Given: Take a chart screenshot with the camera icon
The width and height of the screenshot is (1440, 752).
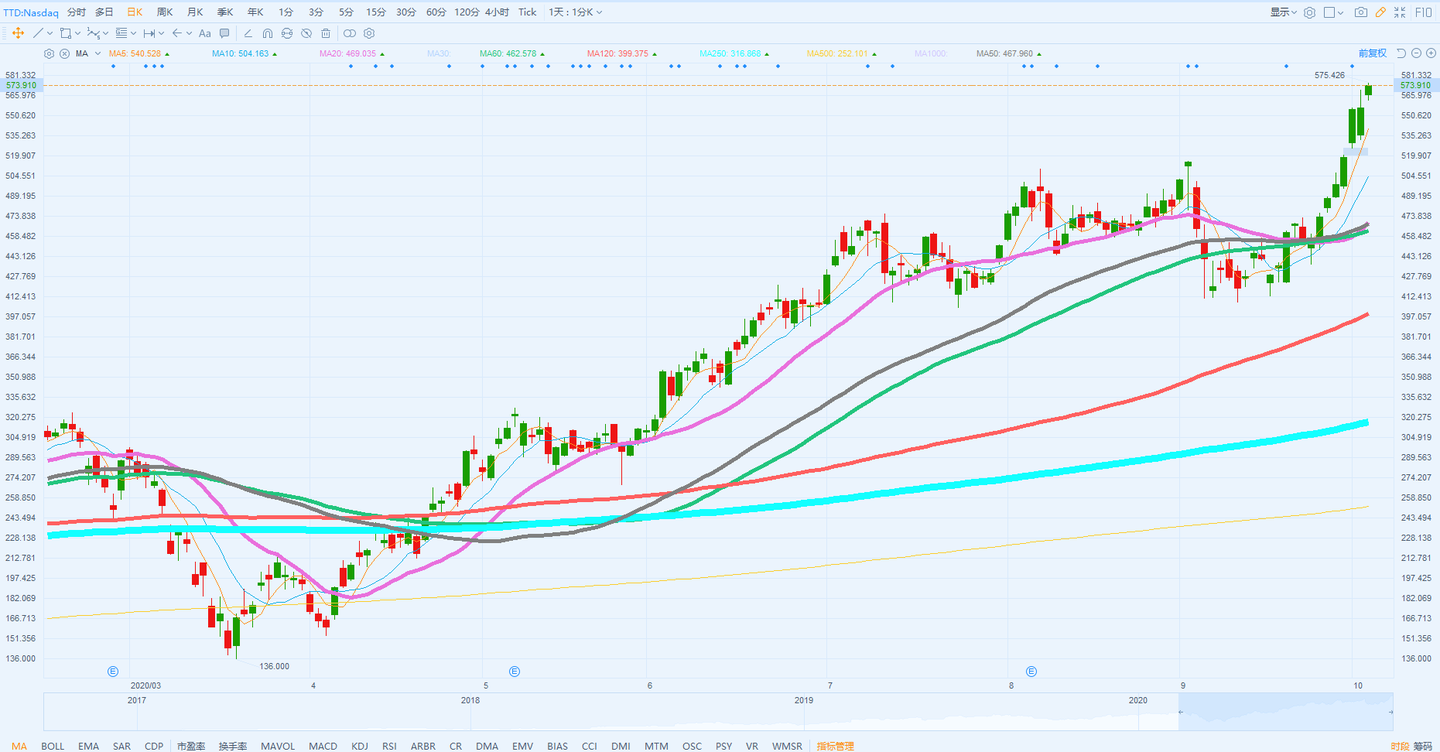Looking at the screenshot, I should tap(1361, 12).
